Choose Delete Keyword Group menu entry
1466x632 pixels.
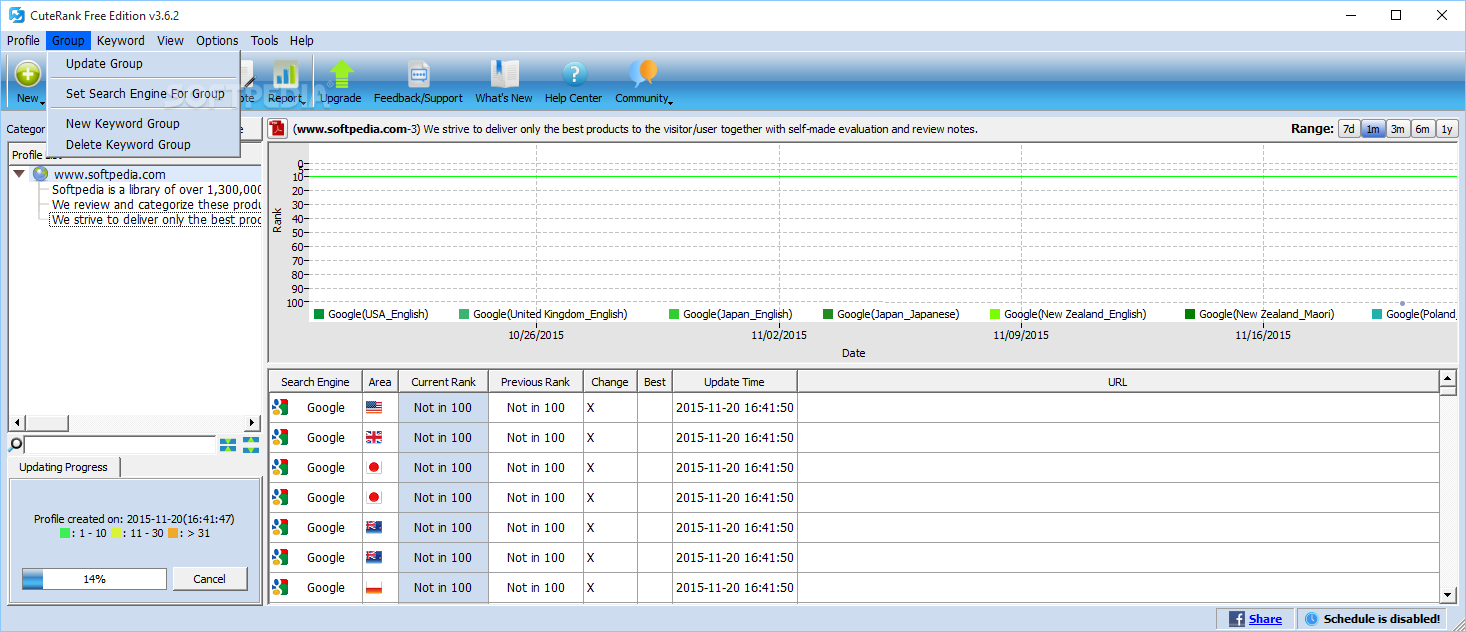[143, 144]
